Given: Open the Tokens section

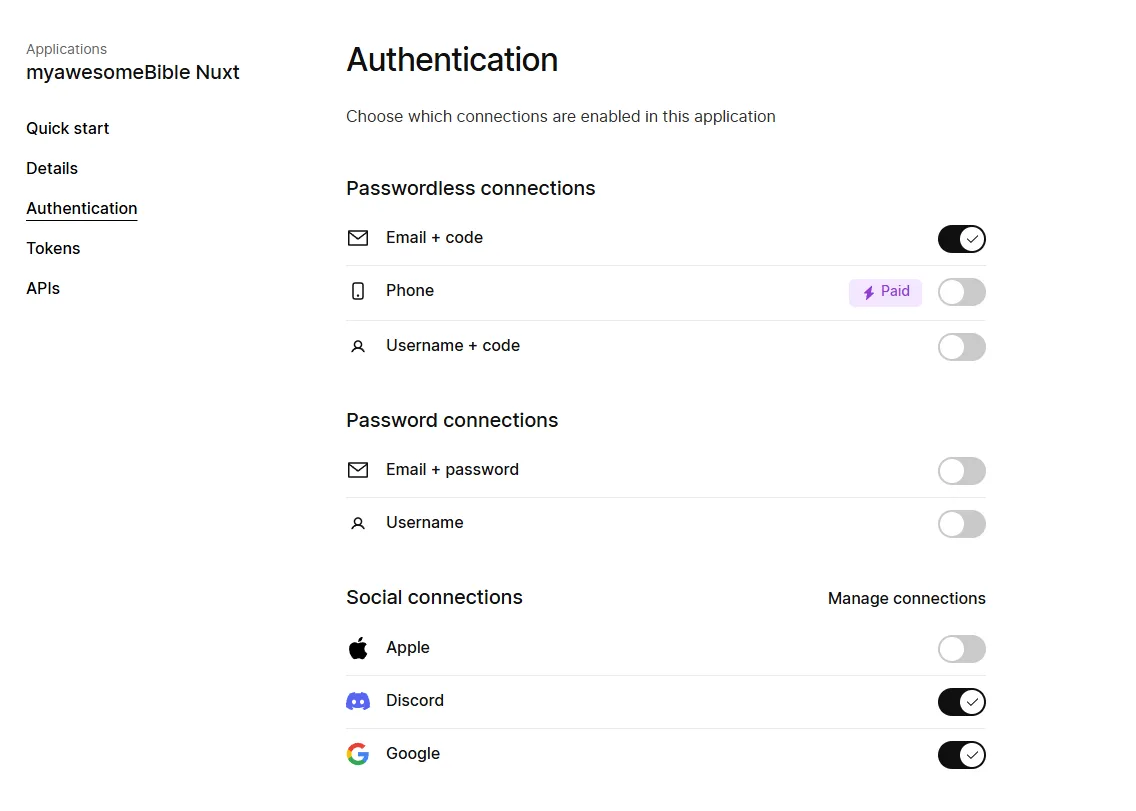Looking at the screenshot, I should [x=53, y=248].
